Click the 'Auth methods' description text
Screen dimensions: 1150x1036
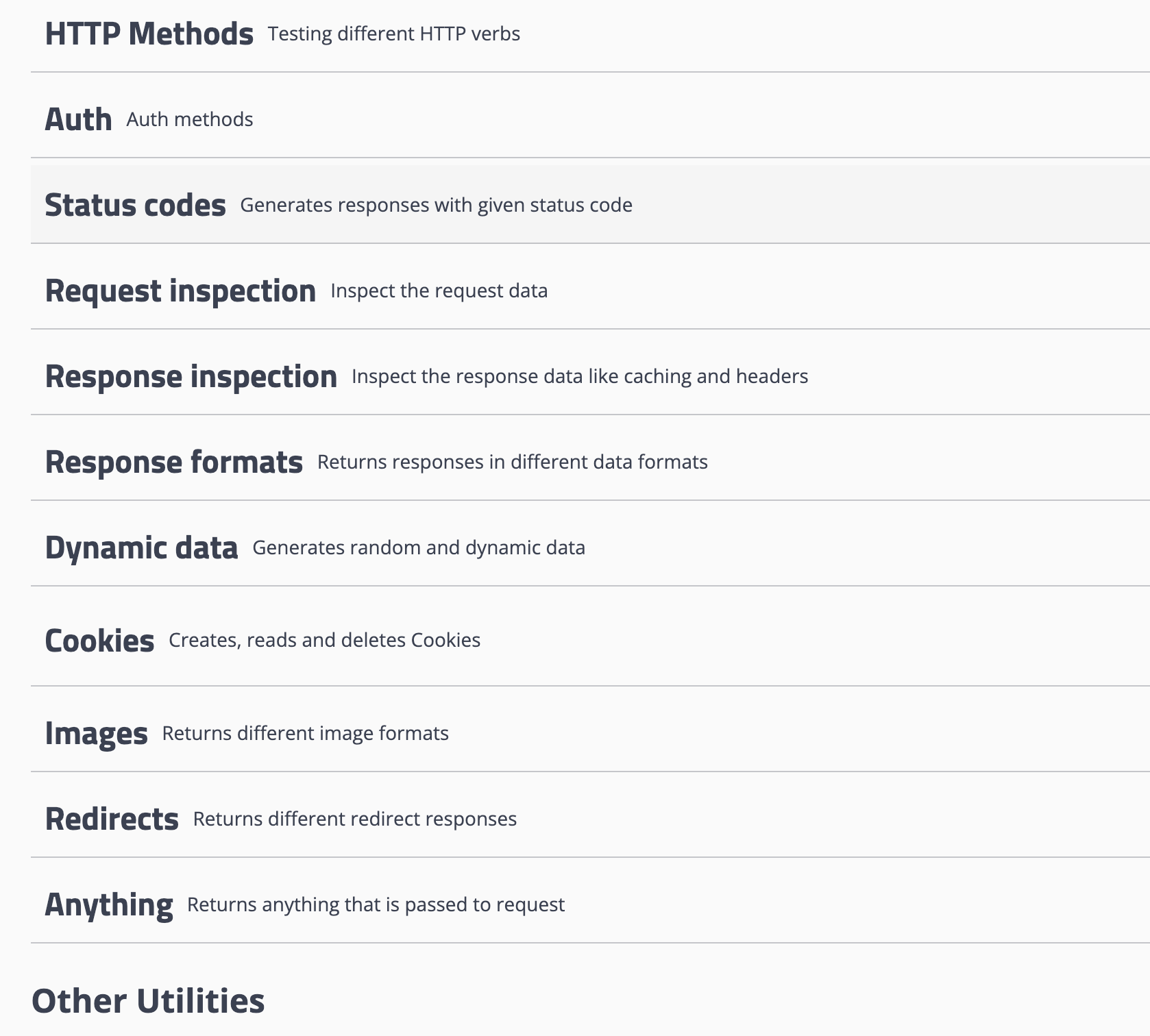[190, 119]
